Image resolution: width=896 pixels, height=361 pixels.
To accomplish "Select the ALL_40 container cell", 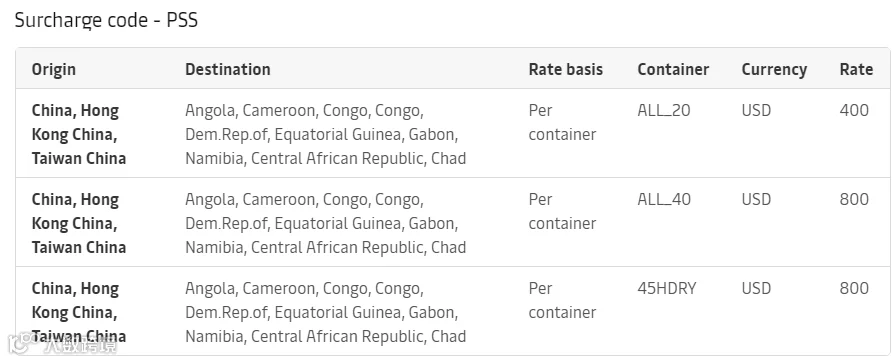I will [664, 199].
